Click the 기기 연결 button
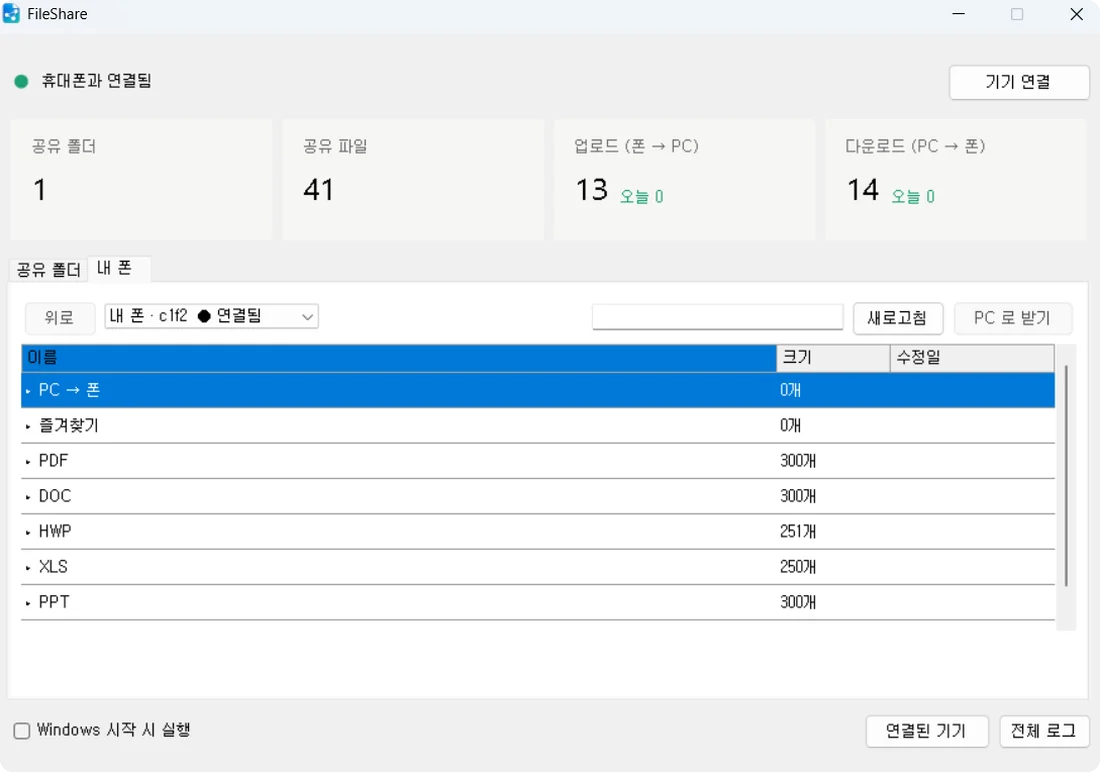The height and width of the screenshot is (772, 1100). click(1019, 82)
